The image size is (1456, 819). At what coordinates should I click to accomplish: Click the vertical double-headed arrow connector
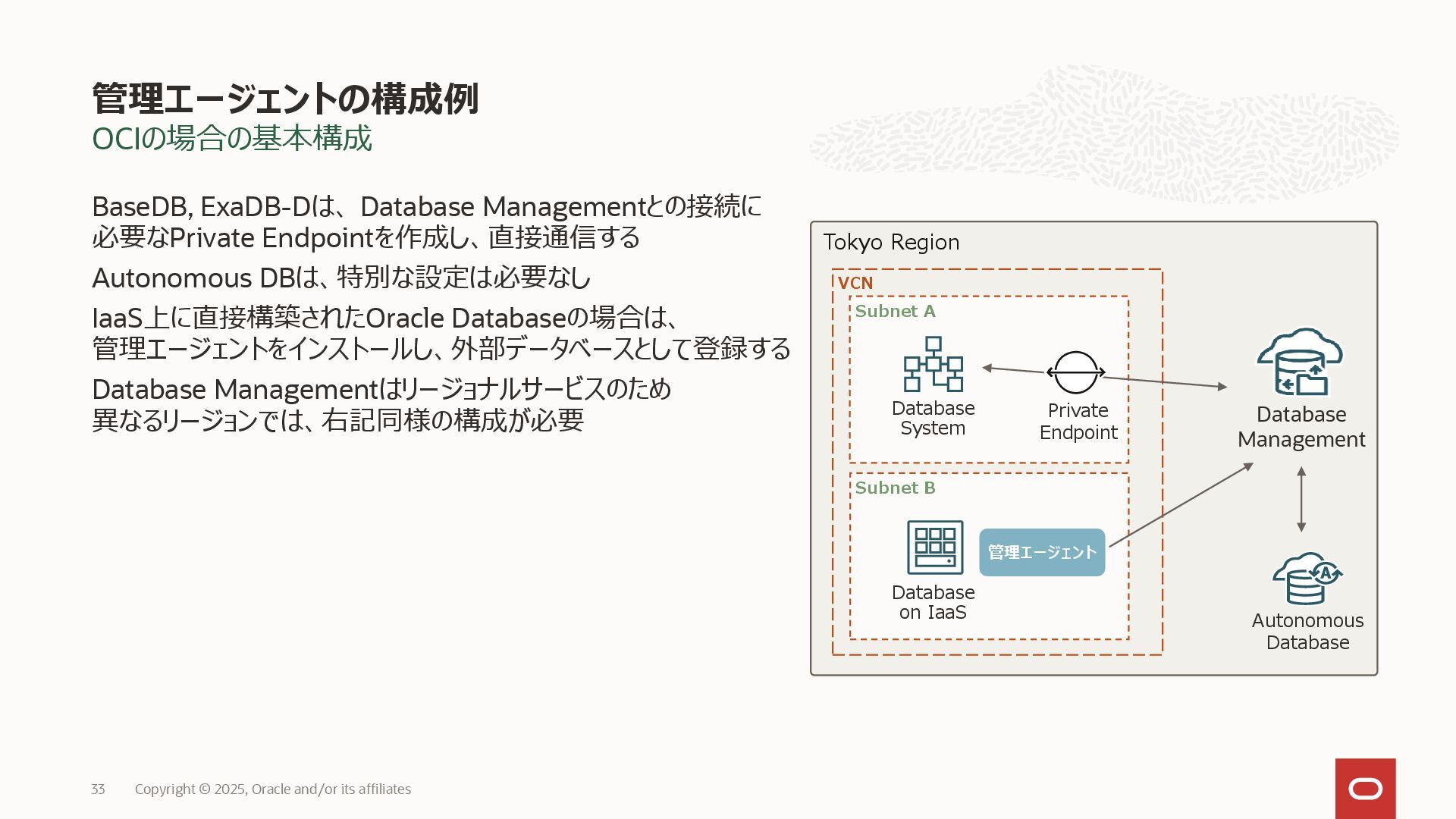tap(1301, 499)
